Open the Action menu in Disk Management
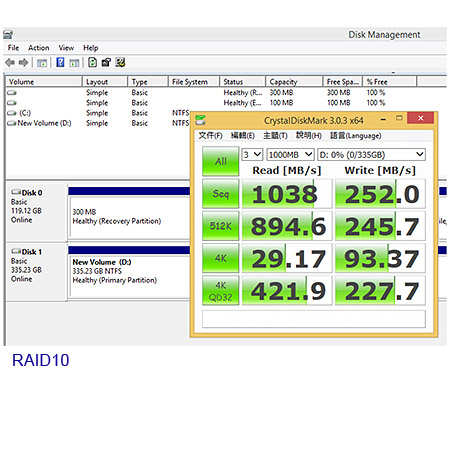 pos(39,48)
